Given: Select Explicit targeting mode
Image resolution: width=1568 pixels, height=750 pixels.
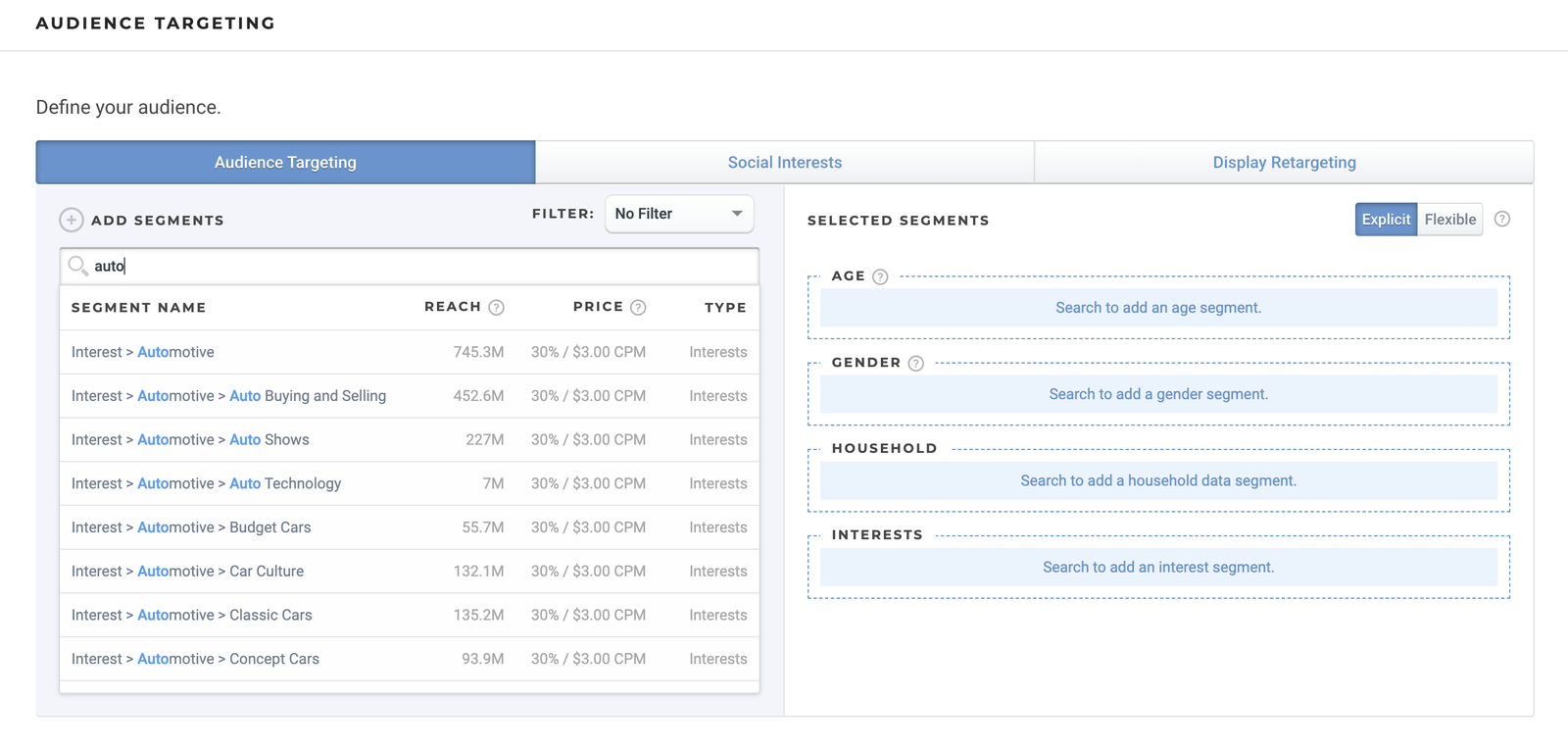Looking at the screenshot, I should (1386, 220).
